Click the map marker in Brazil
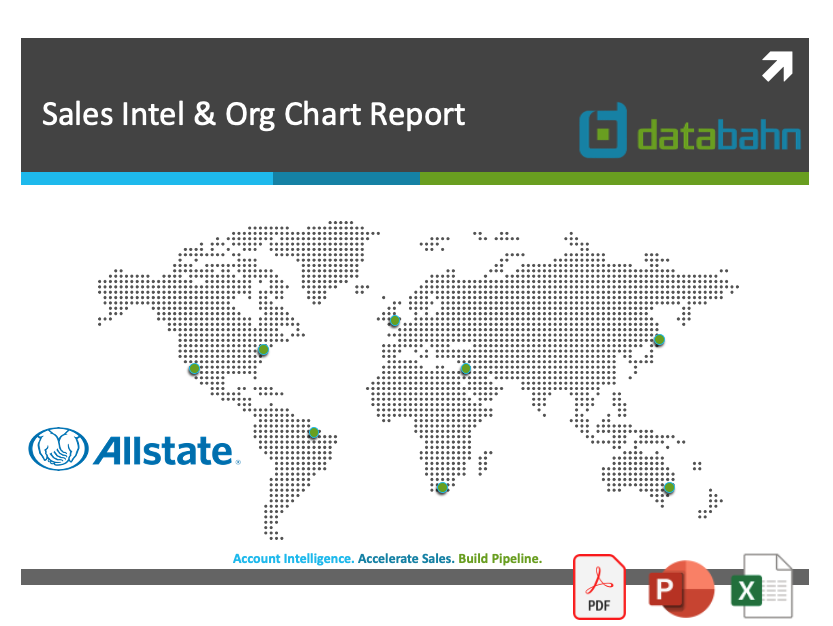 click(314, 433)
